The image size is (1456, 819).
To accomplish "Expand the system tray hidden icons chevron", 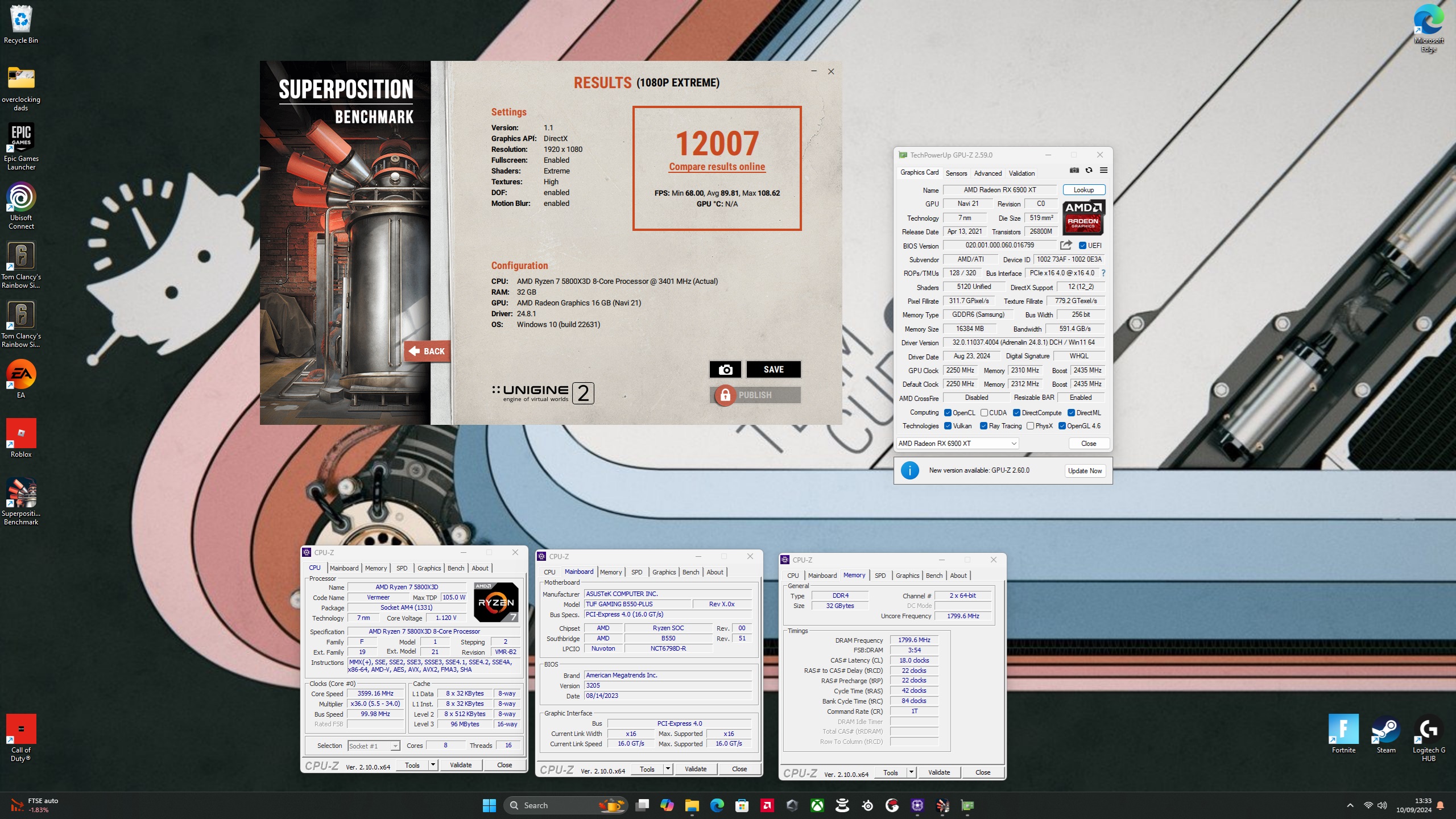I will click(x=1350, y=805).
